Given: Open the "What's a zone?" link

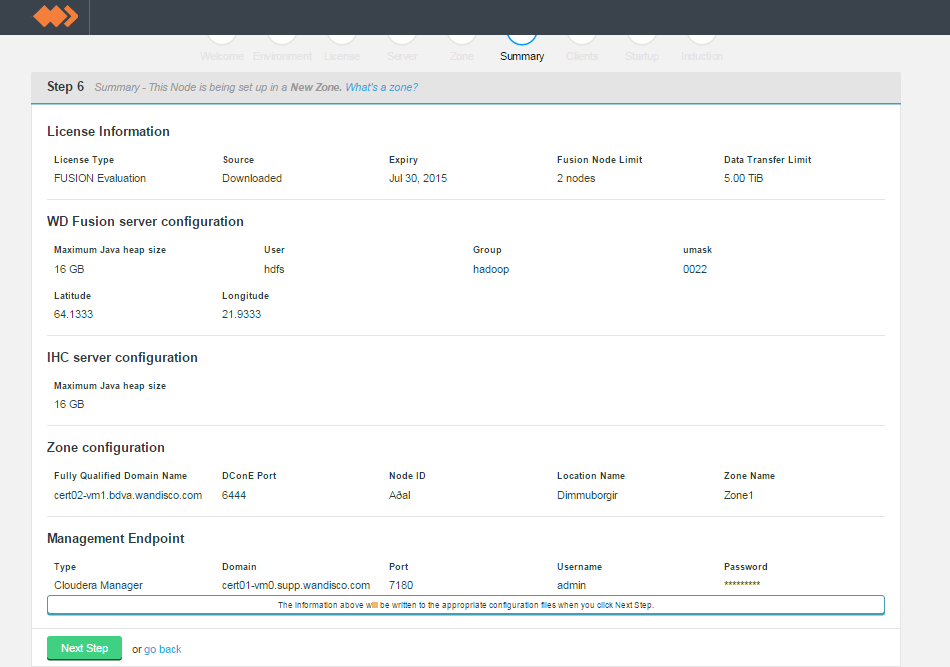Looking at the screenshot, I should point(382,87).
